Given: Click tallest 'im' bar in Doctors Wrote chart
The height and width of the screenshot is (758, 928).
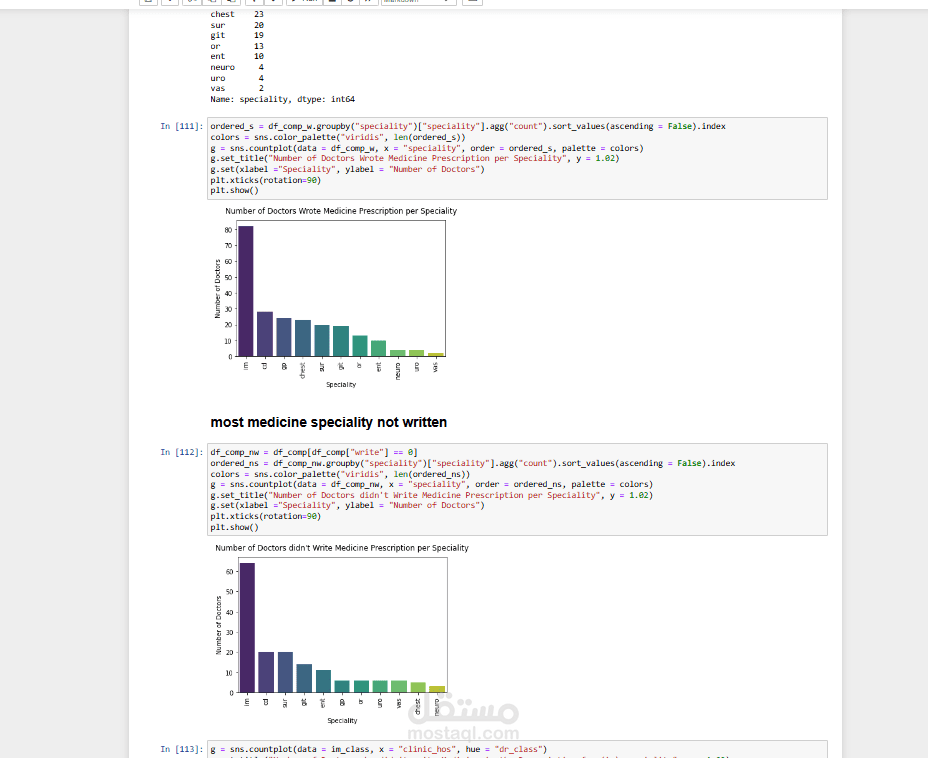Looking at the screenshot, I should (x=246, y=291).
